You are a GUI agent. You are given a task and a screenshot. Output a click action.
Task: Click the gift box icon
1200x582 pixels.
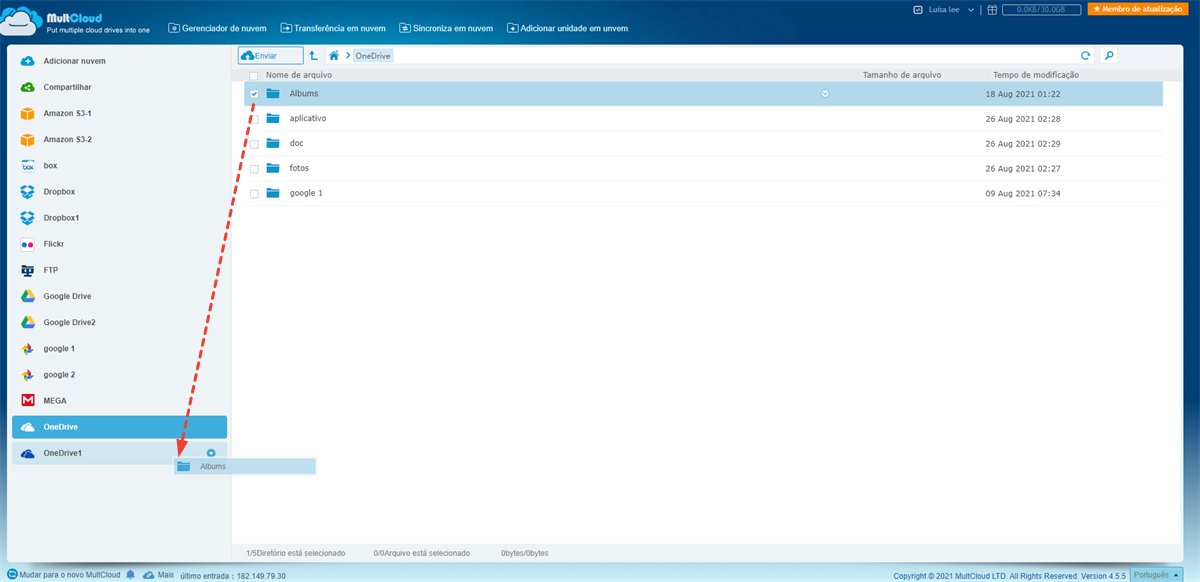coord(991,9)
